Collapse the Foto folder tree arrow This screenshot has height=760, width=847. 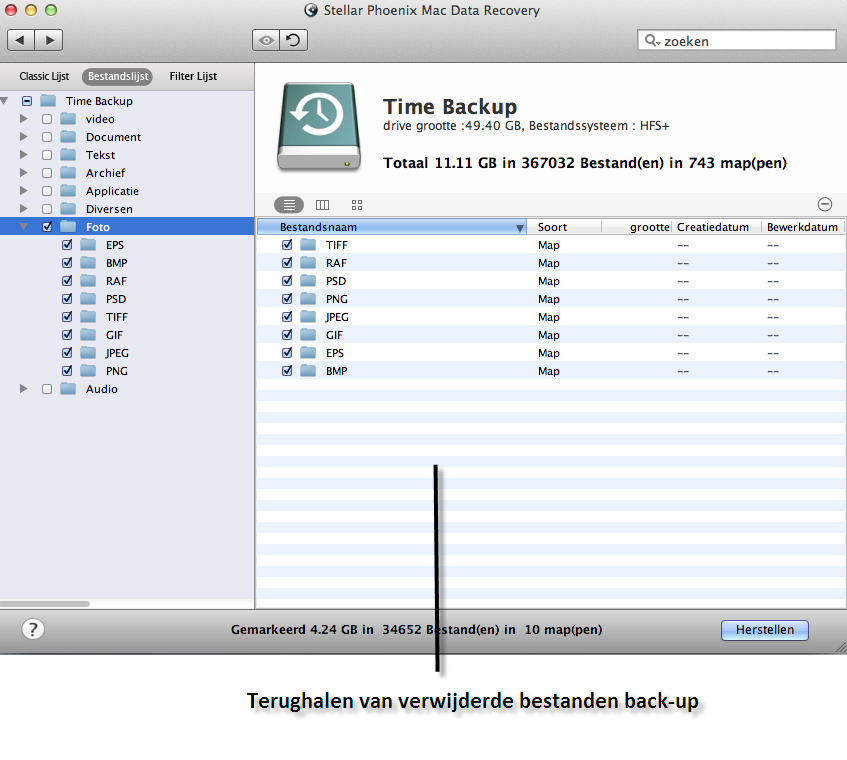(x=23, y=227)
